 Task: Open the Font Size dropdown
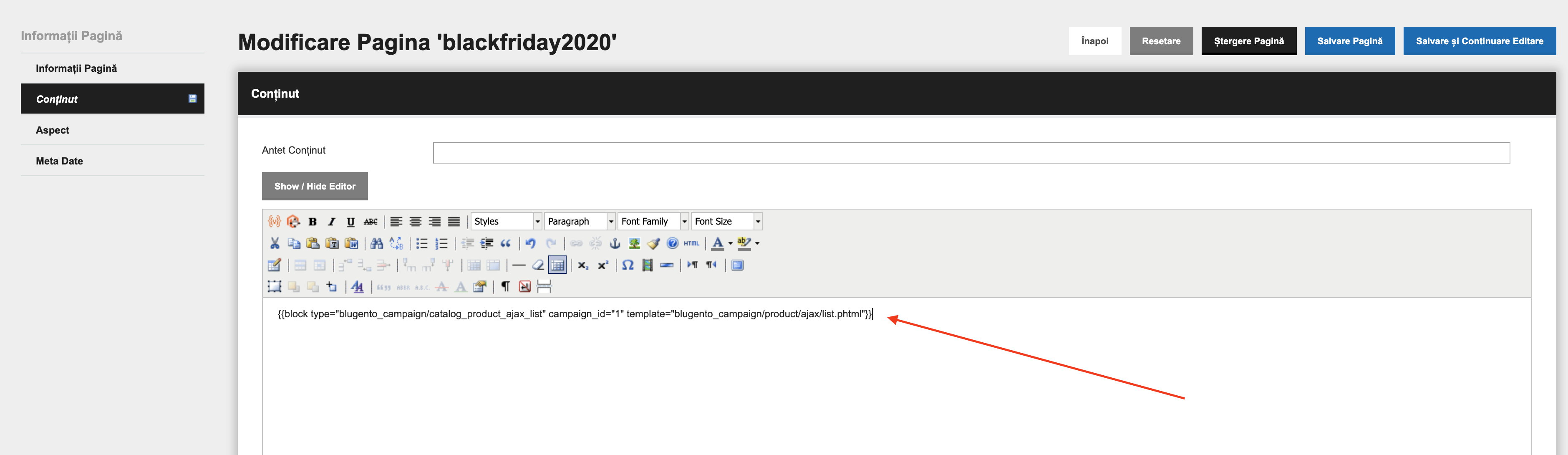click(727, 221)
